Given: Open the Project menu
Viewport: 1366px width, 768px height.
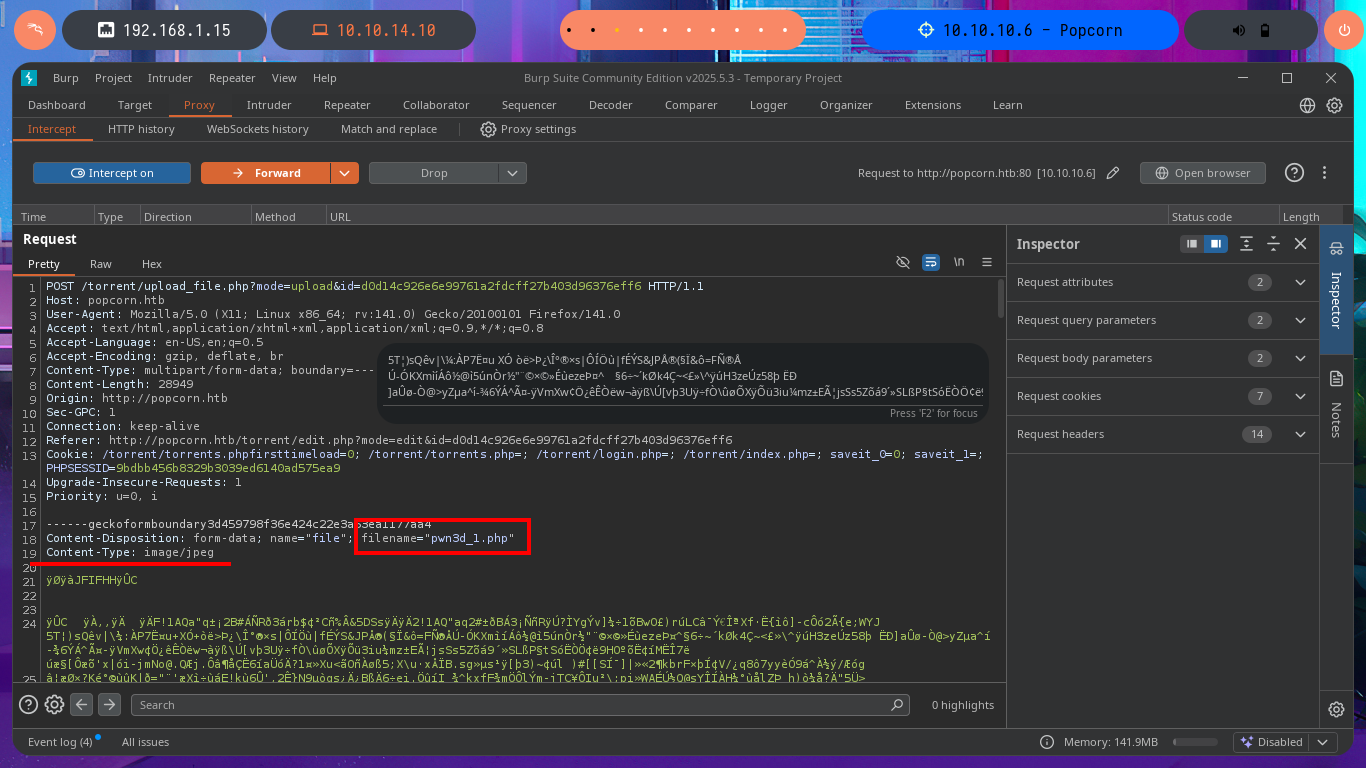Looking at the screenshot, I should point(113,78).
